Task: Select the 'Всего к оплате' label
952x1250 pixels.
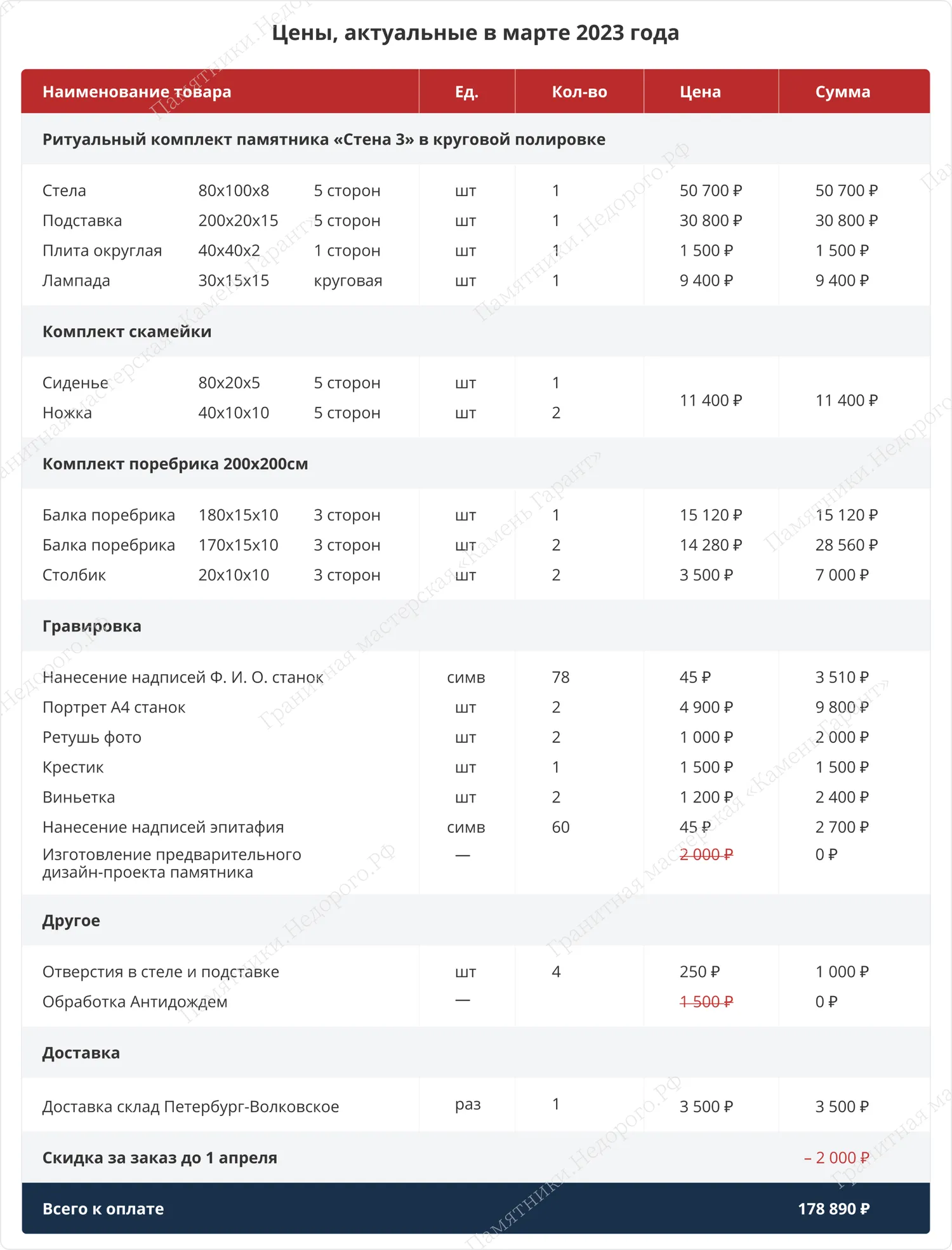Action: pyautogui.click(x=103, y=1209)
